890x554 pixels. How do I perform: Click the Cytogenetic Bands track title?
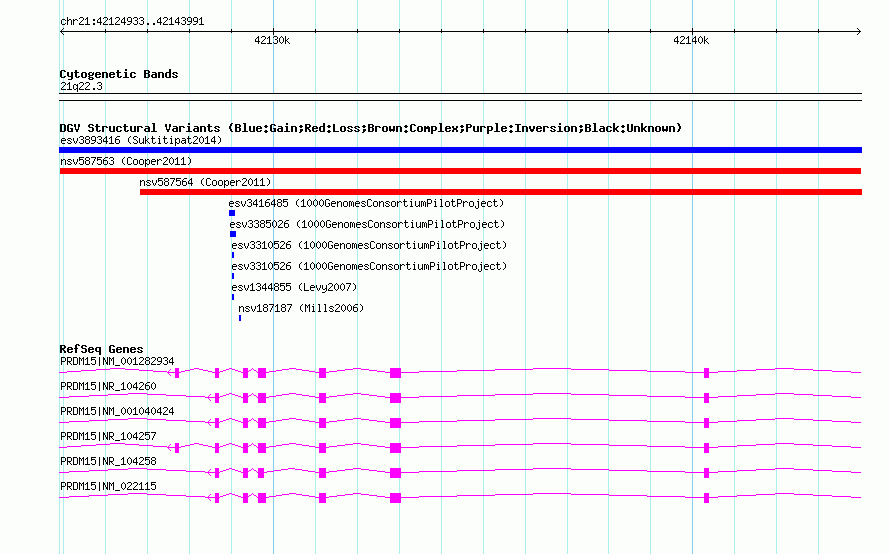coord(119,74)
